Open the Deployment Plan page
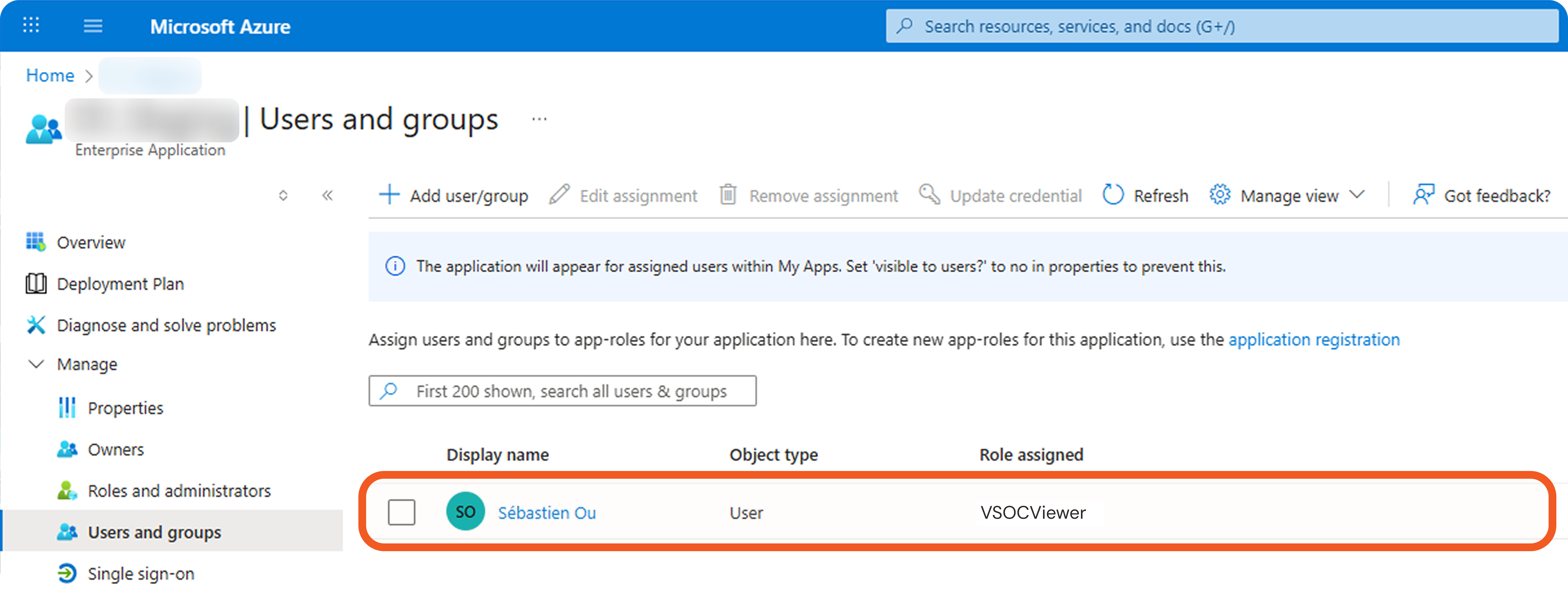The width and height of the screenshot is (1568, 590). (120, 284)
